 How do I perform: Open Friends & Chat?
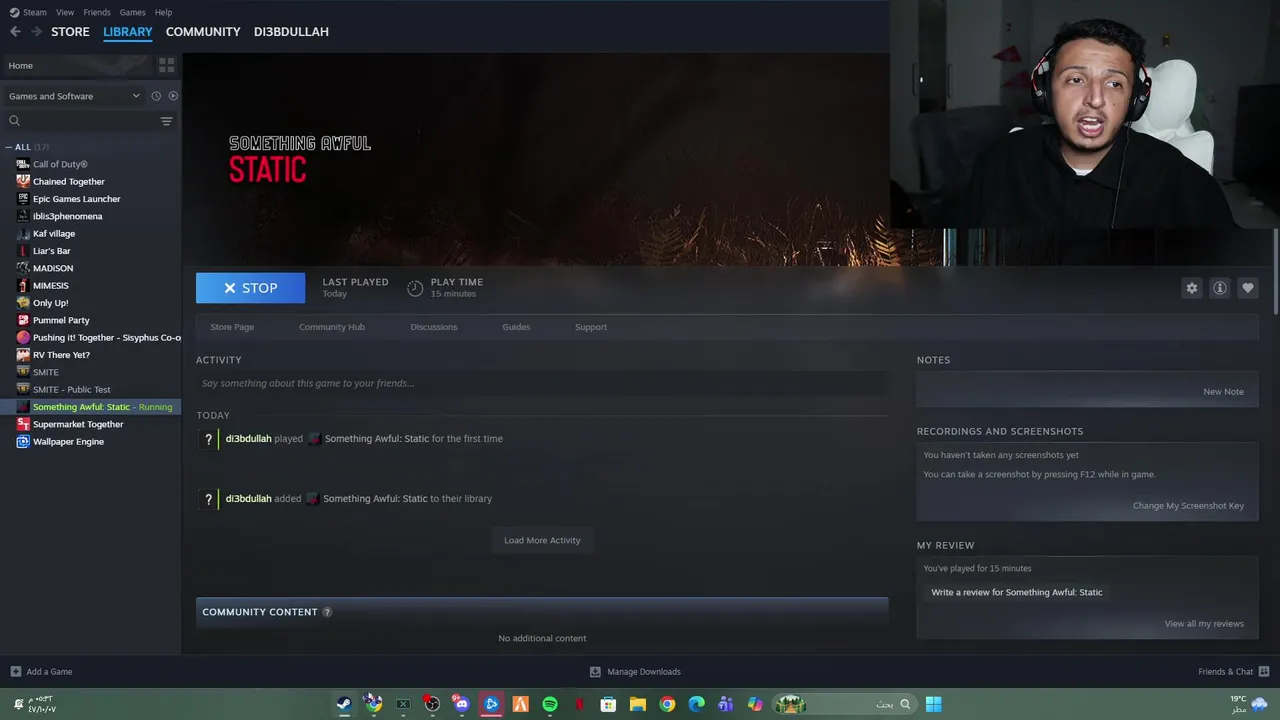tap(1233, 672)
